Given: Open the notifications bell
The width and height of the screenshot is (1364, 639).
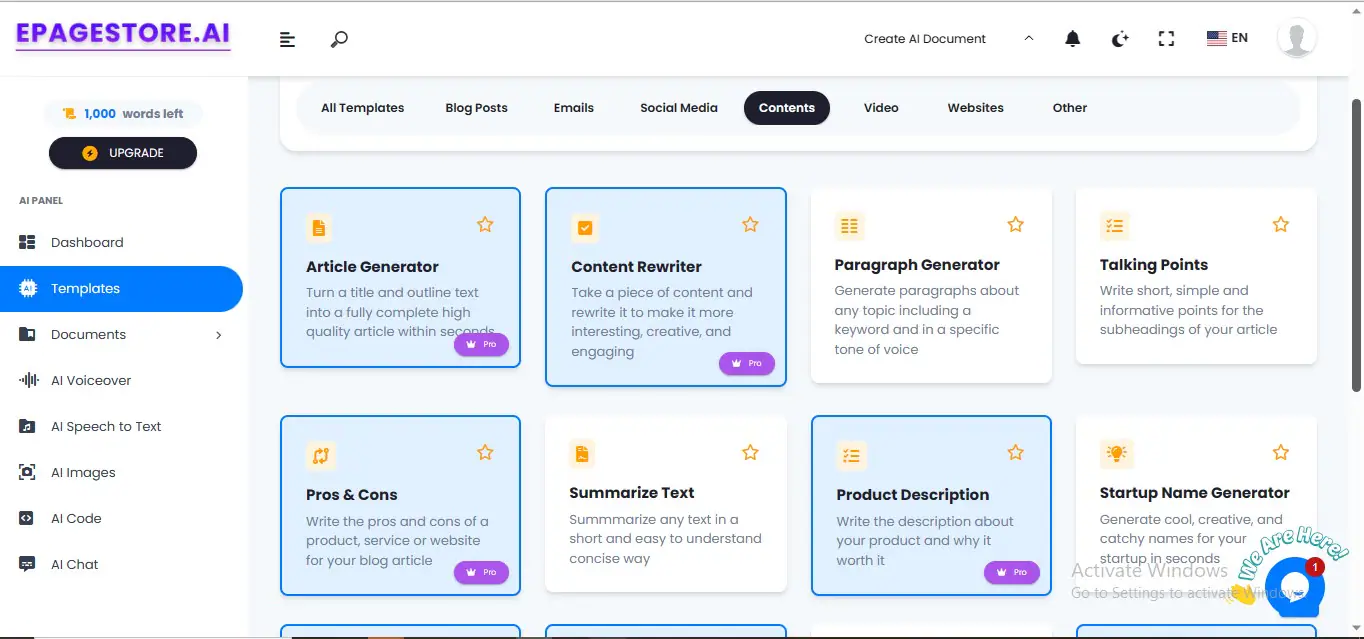Looking at the screenshot, I should pyautogui.click(x=1073, y=39).
